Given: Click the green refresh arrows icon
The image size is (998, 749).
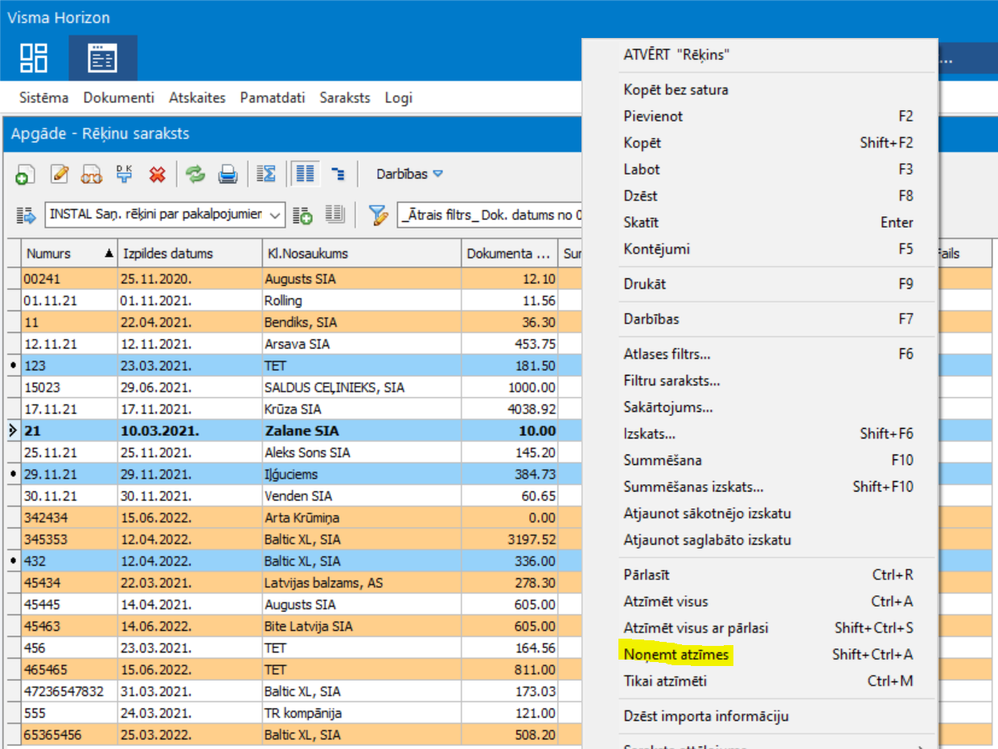Looking at the screenshot, I should point(195,174).
